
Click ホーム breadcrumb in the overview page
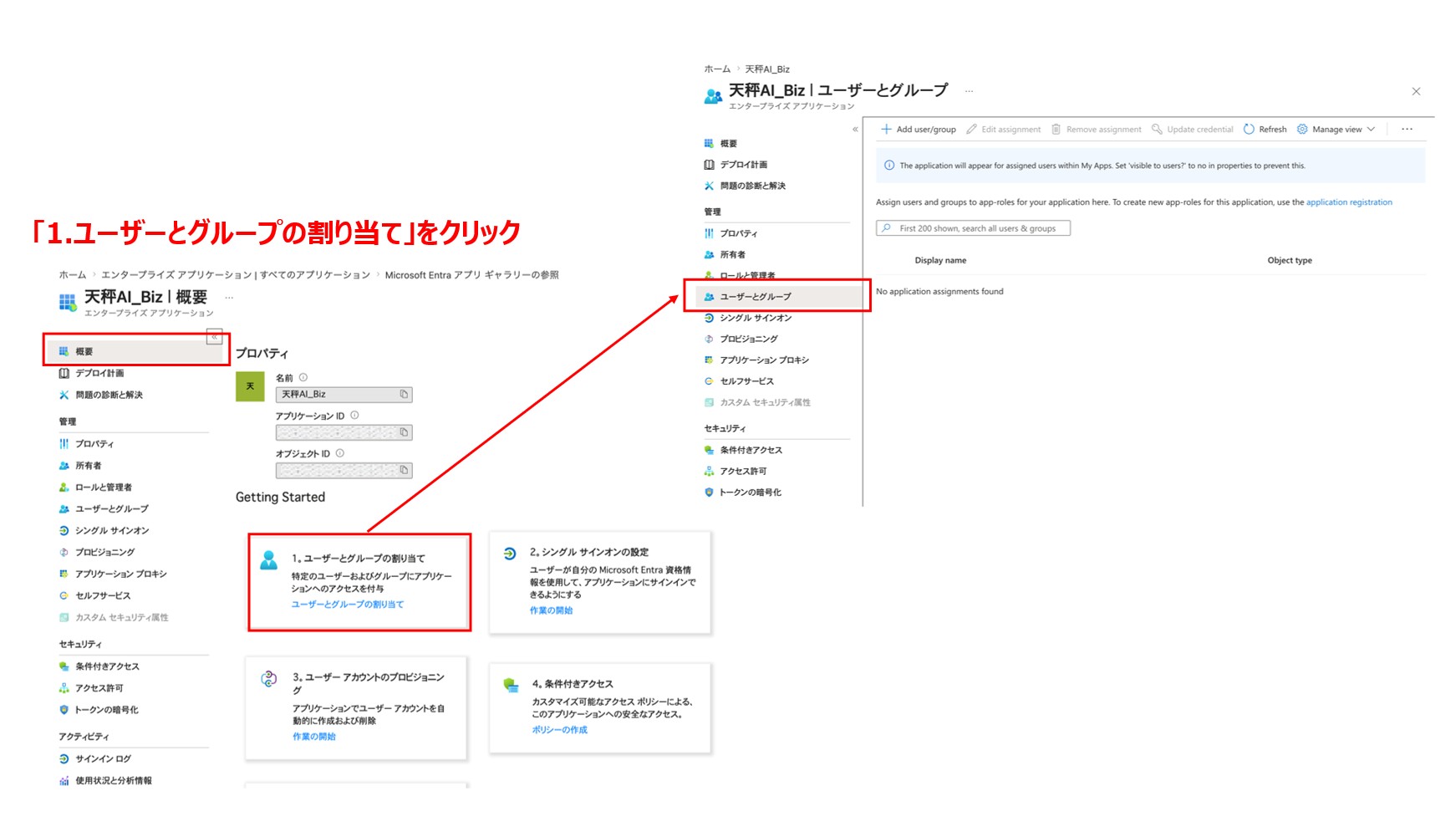pyautogui.click(x=72, y=275)
